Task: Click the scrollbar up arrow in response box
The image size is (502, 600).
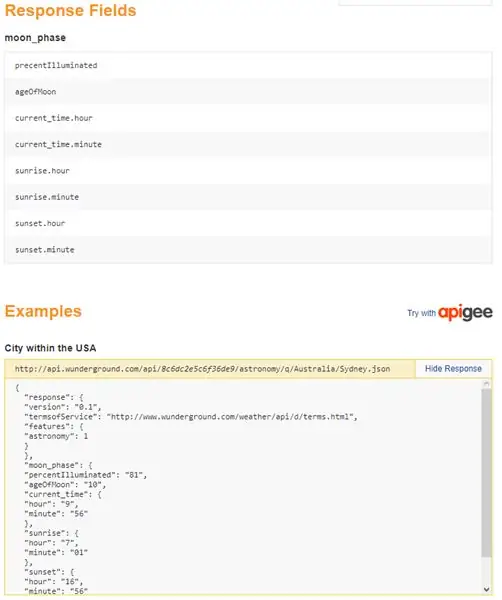Action: 486,384
